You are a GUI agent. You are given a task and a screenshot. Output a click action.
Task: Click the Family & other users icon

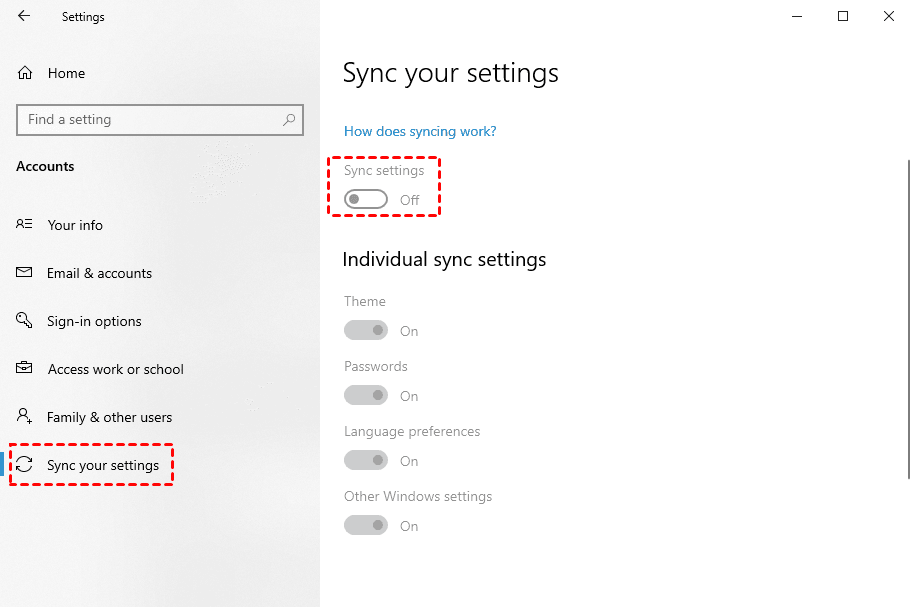click(x=25, y=417)
